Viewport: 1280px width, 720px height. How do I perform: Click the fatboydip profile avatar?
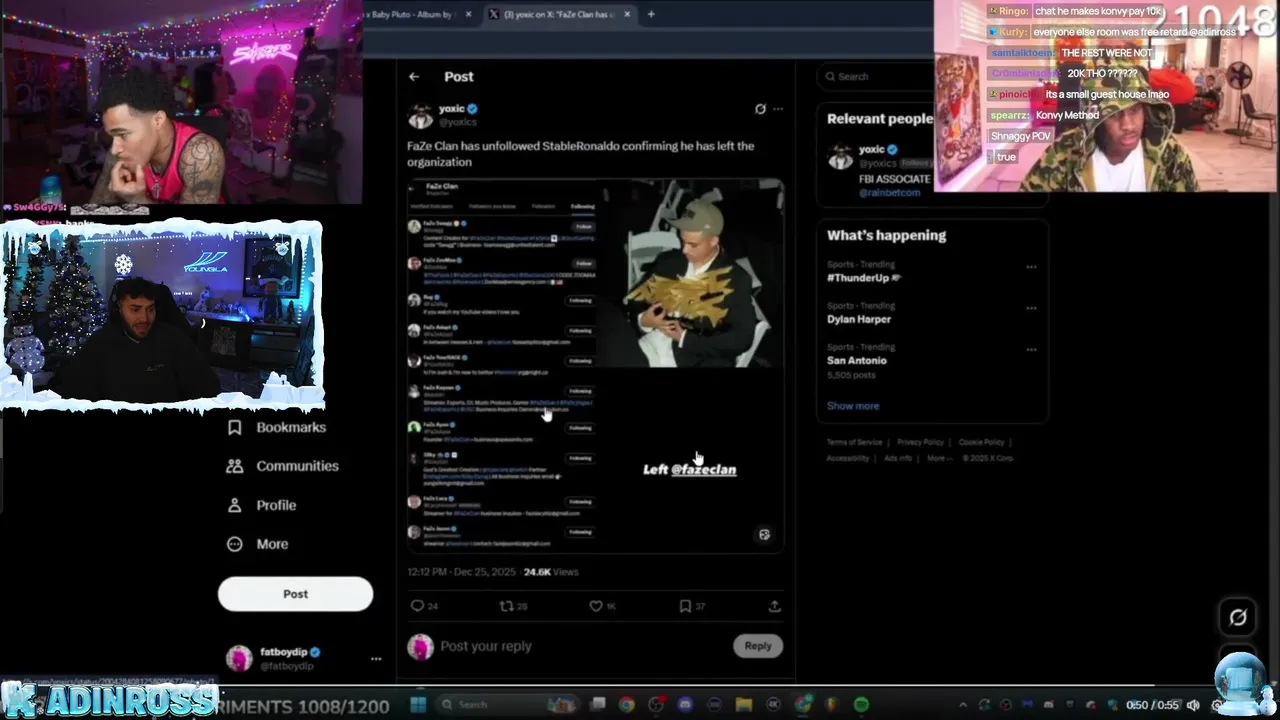coord(239,658)
